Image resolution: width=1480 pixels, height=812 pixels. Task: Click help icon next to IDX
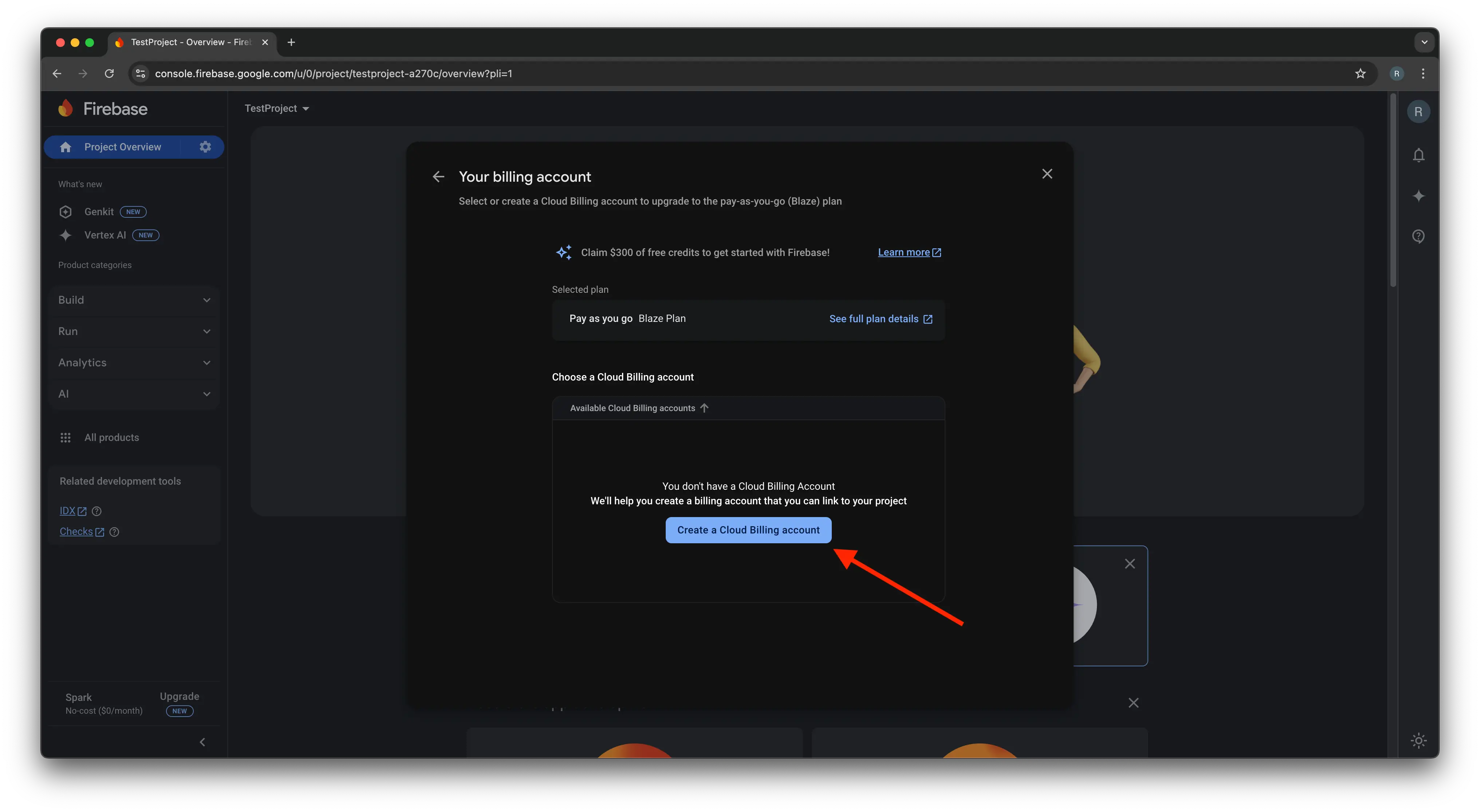97,511
